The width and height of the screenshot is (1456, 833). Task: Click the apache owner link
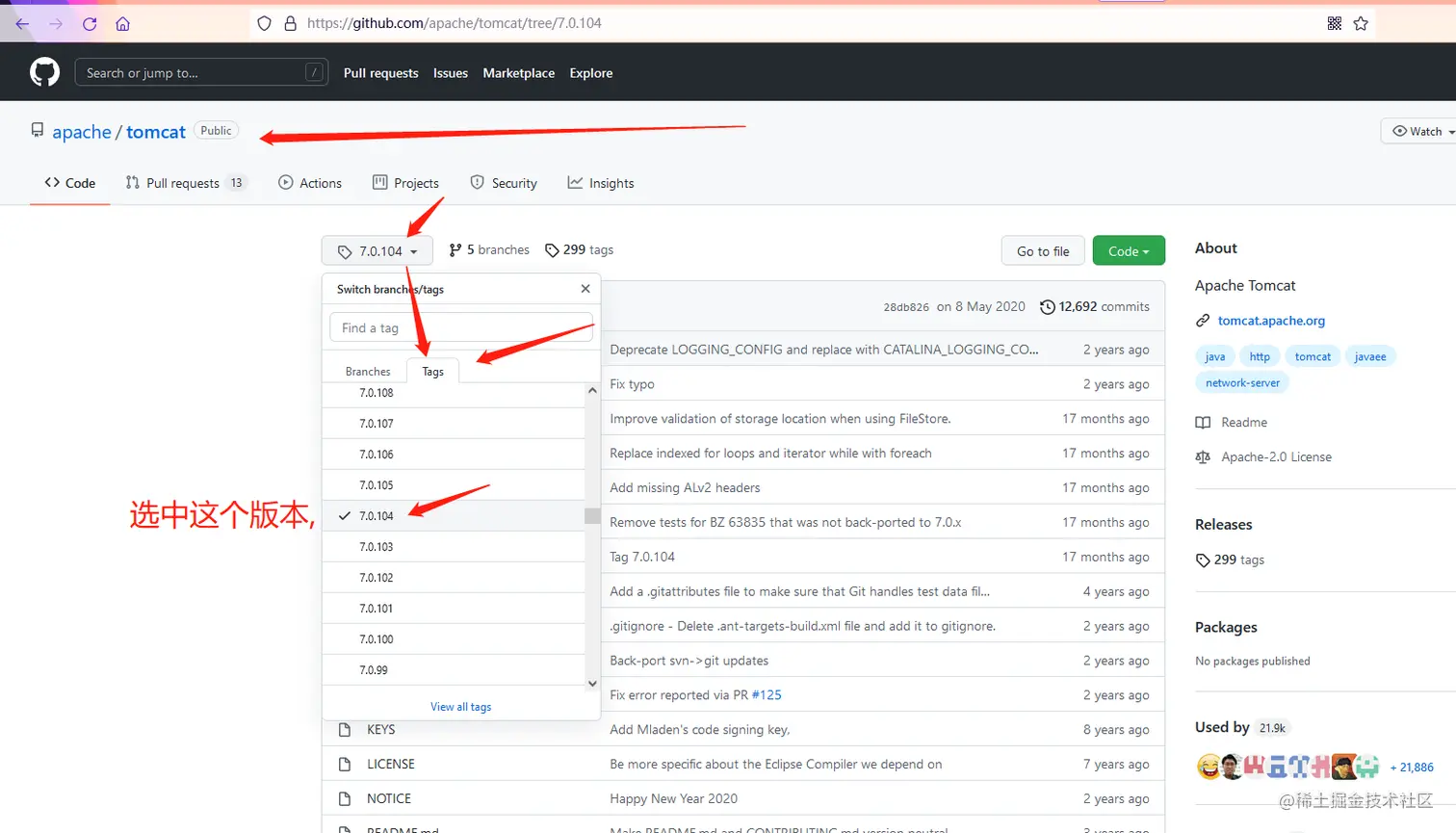[82, 132]
